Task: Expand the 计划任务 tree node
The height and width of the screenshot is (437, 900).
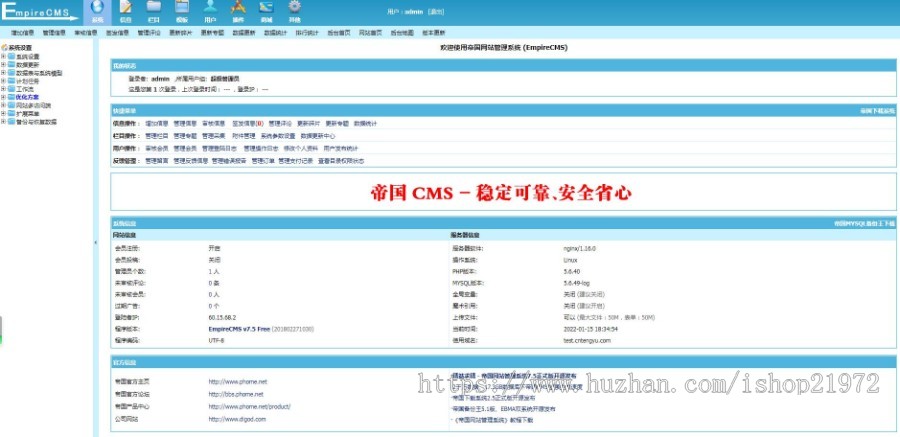Action: 3,81
